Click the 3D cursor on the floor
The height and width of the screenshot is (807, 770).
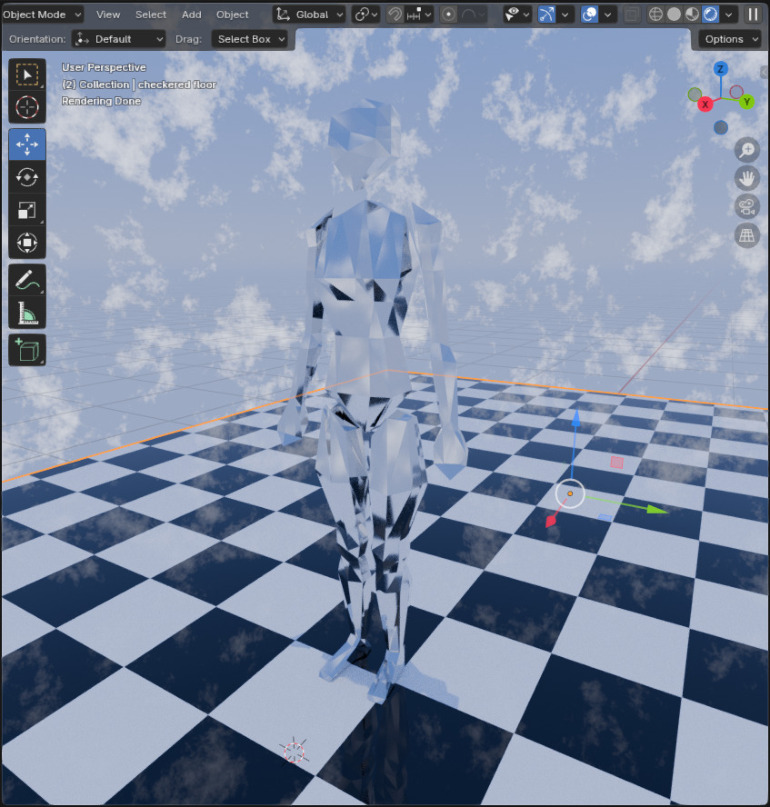point(294,751)
